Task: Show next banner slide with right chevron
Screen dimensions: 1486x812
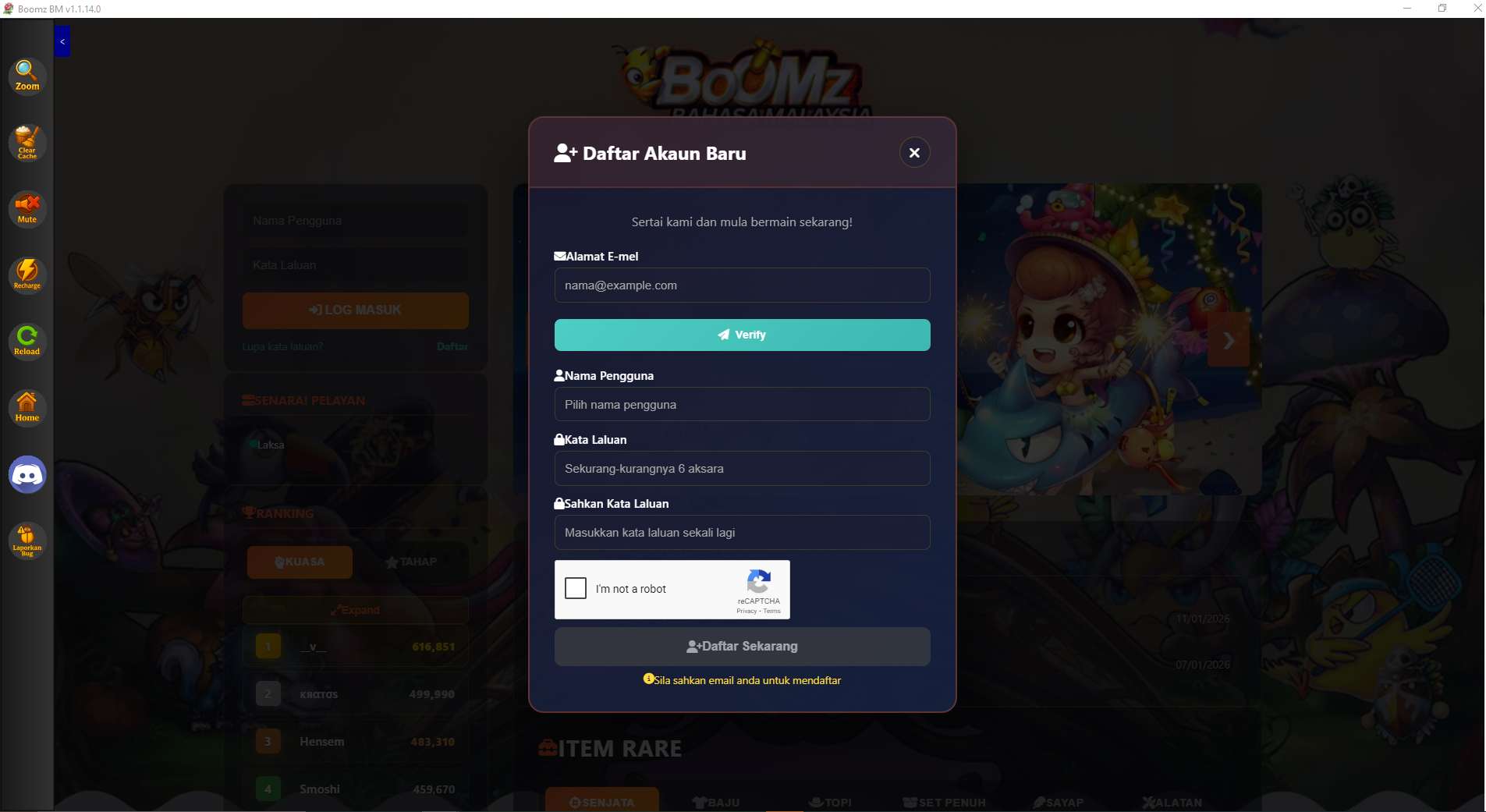Action: [x=1229, y=340]
